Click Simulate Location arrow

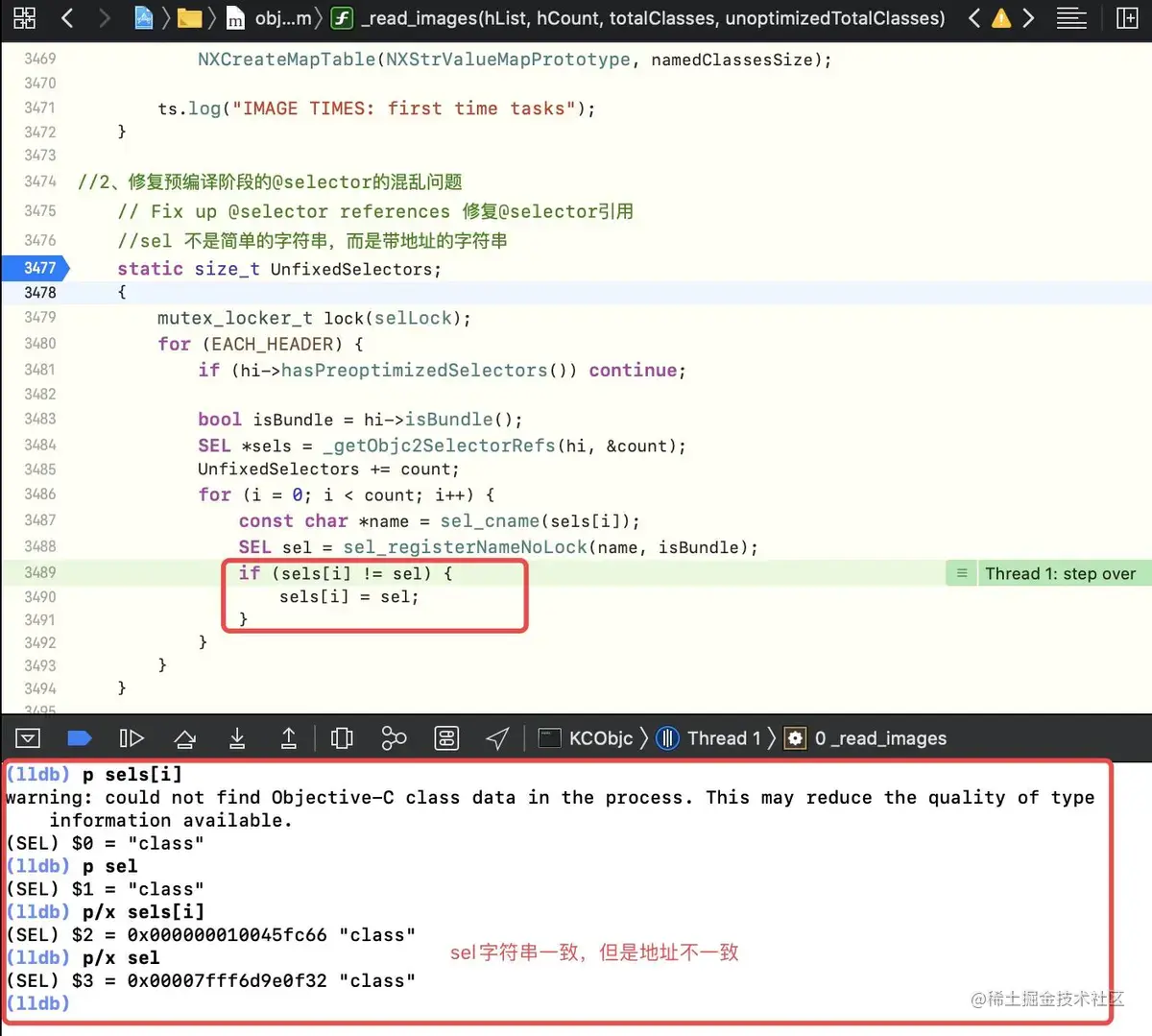[497, 738]
